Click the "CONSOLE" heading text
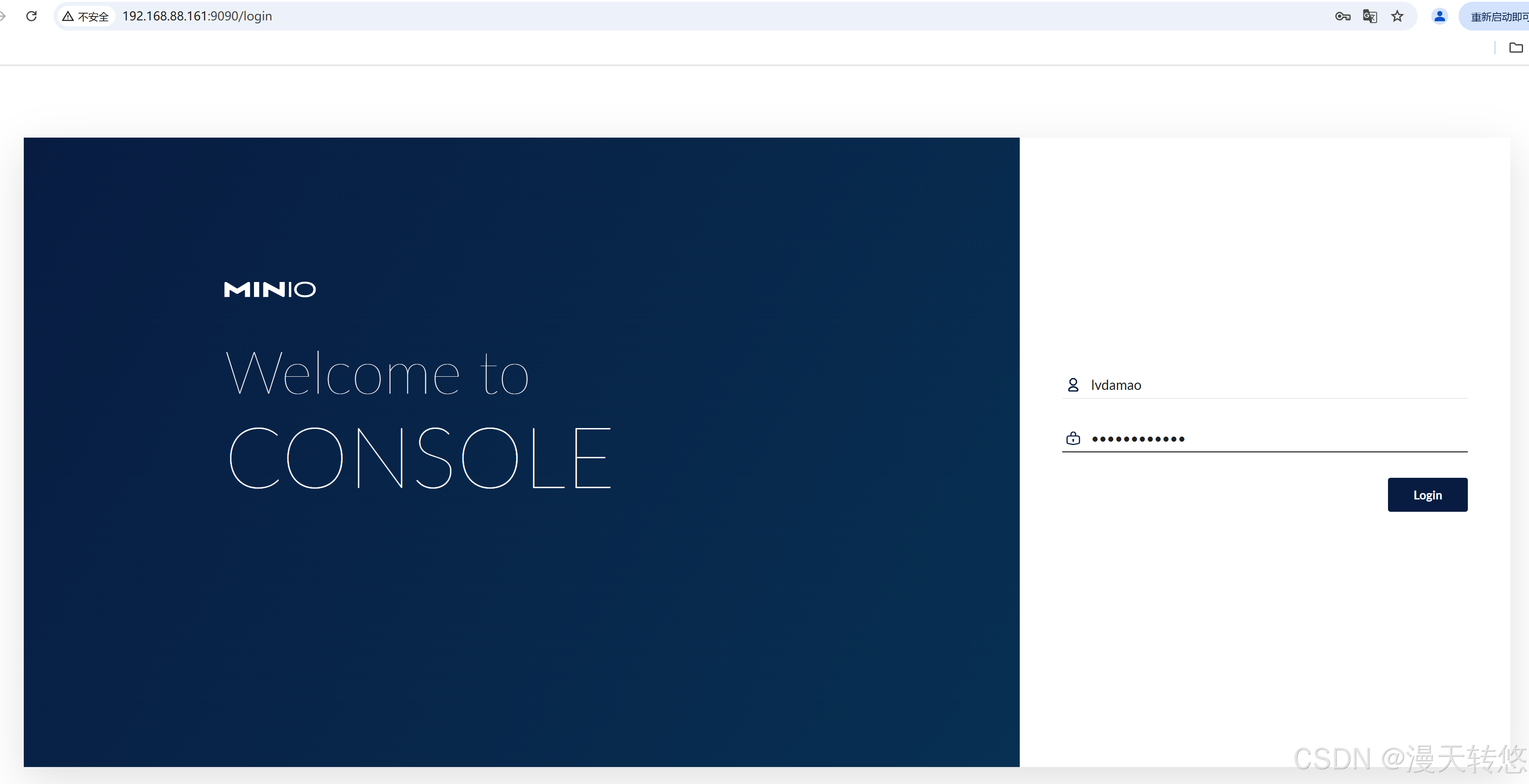The image size is (1529, 784). [x=420, y=457]
